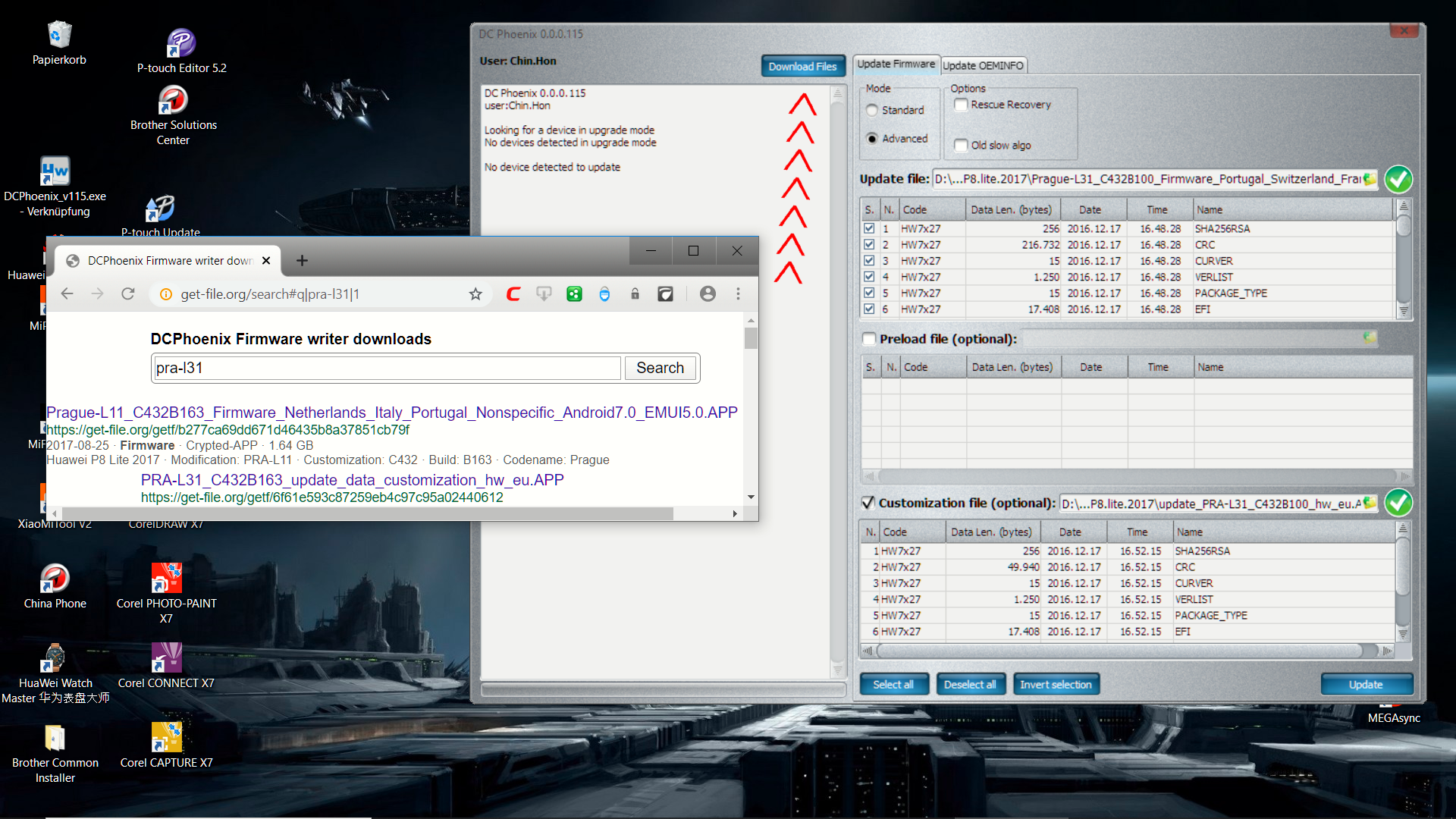Open browser profile avatar icon
The image size is (1456, 819).
pyautogui.click(x=708, y=294)
